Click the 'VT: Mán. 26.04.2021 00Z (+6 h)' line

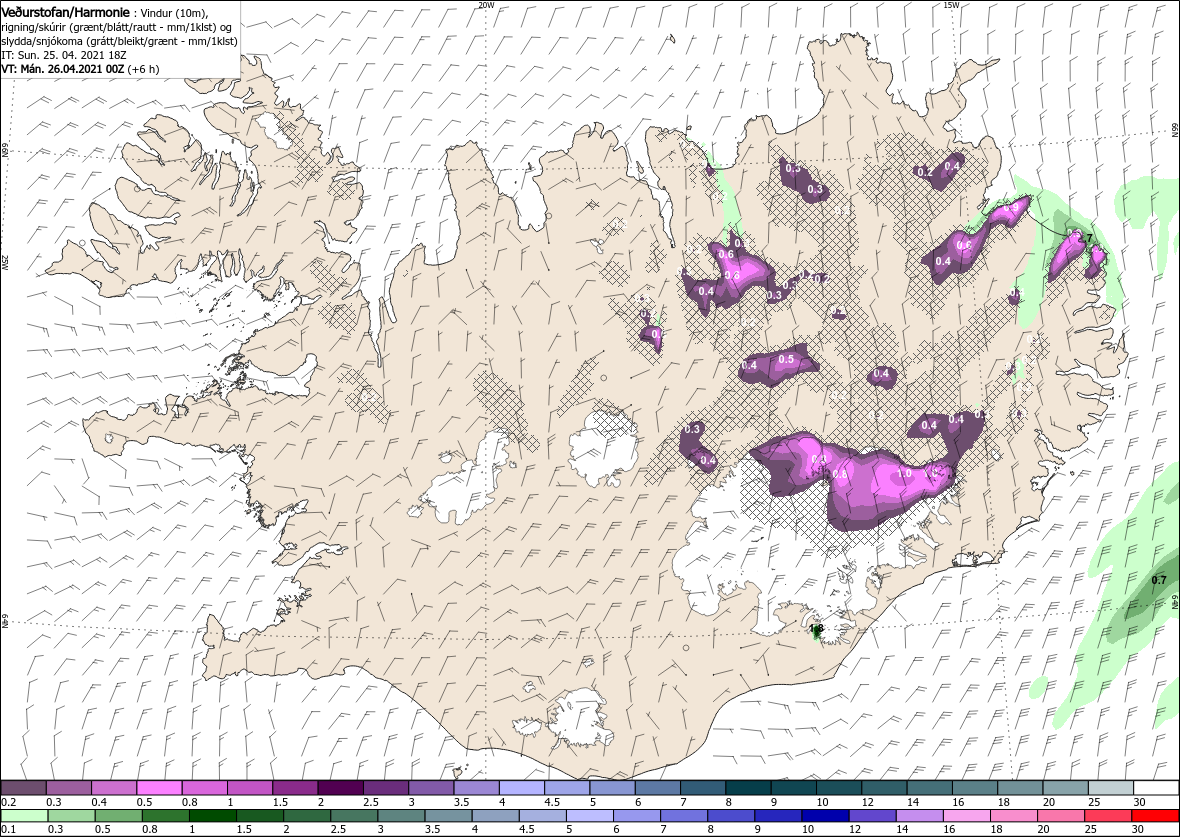[x=81, y=68]
